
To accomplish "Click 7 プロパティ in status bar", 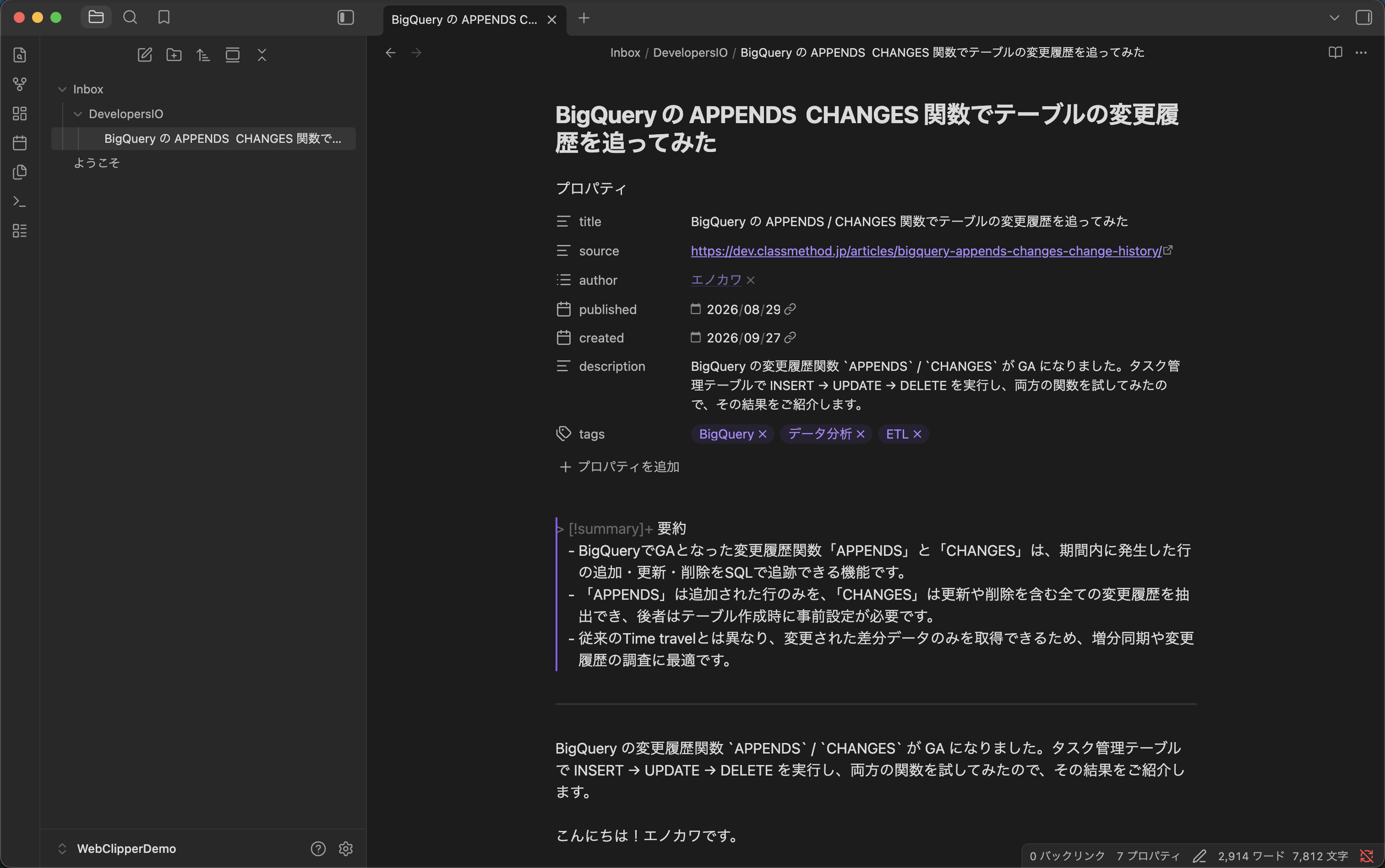I will pos(1148,857).
